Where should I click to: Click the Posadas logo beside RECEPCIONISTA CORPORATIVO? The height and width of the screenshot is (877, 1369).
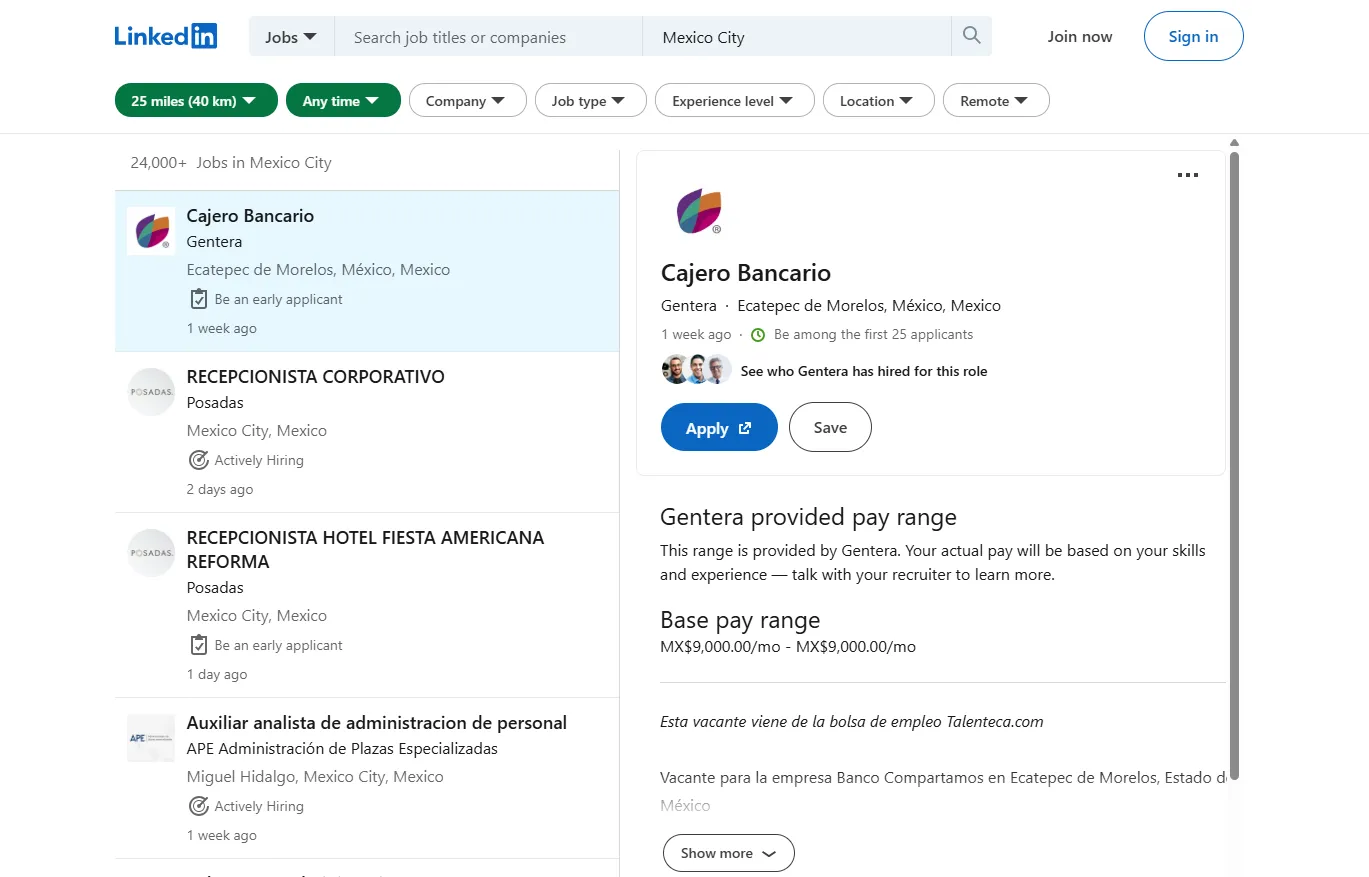click(151, 392)
